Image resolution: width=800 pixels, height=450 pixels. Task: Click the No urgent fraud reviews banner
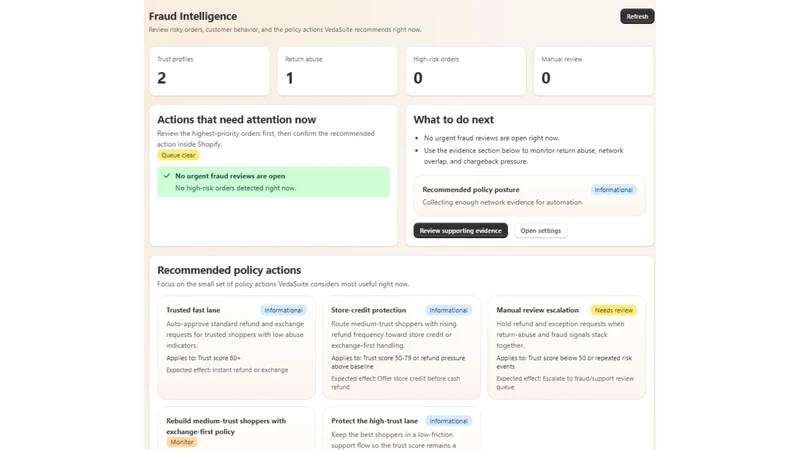(x=273, y=182)
